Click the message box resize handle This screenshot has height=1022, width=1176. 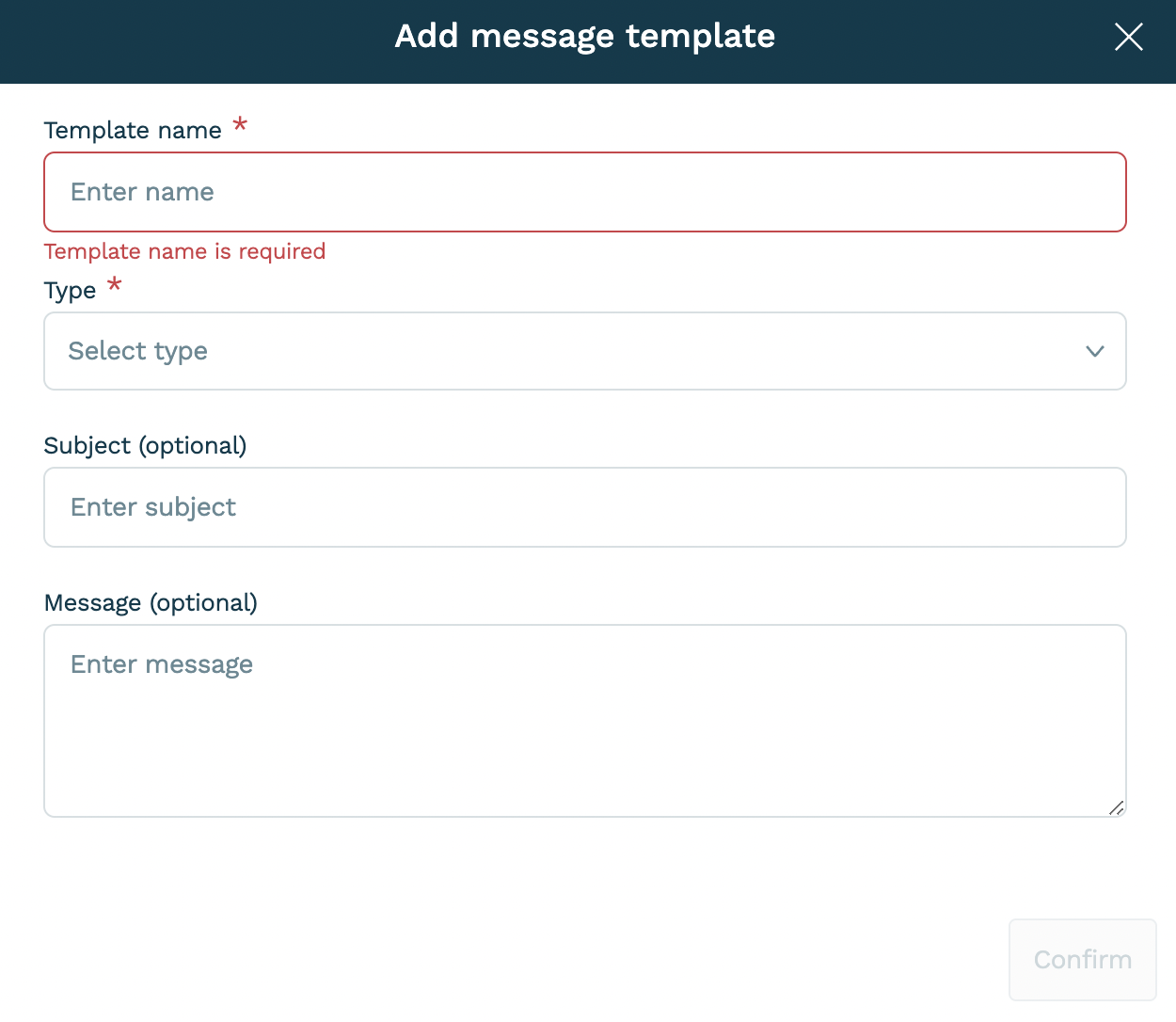click(x=1117, y=807)
